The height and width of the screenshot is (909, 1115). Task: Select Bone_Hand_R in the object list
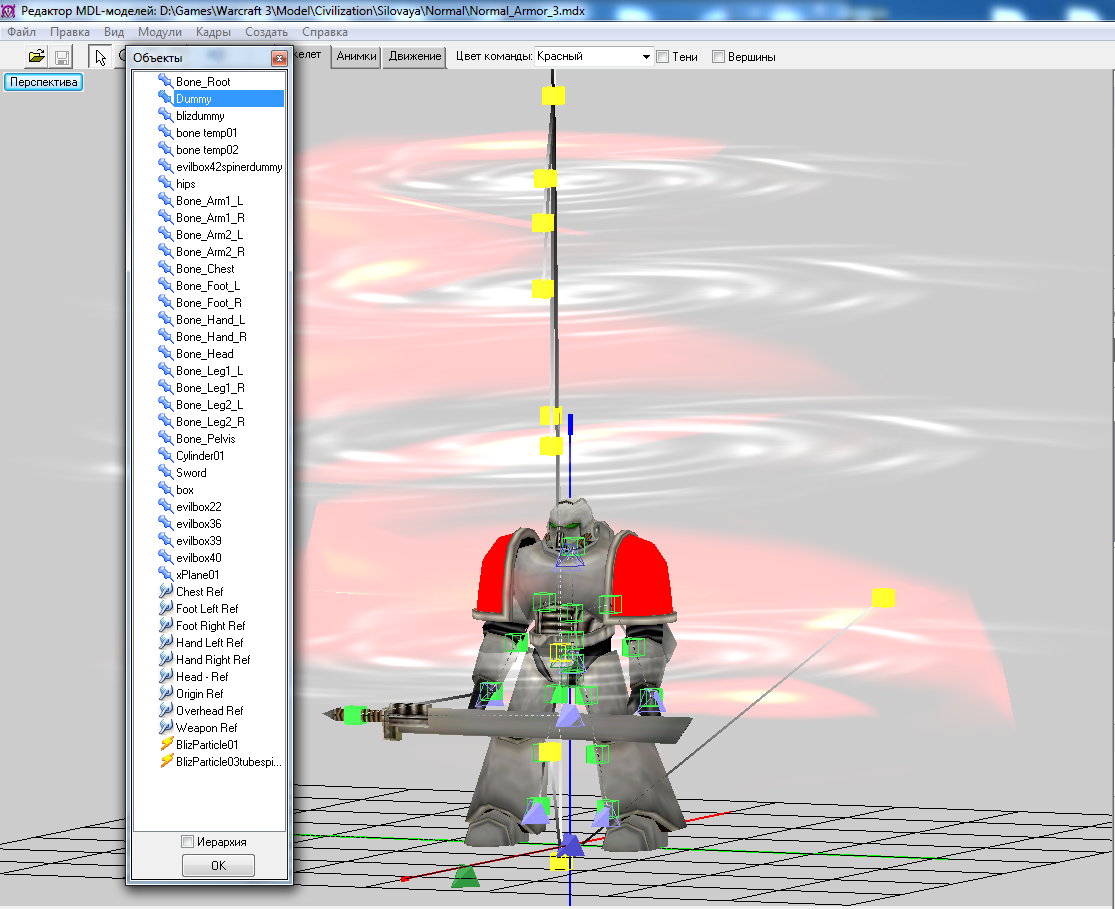click(212, 336)
